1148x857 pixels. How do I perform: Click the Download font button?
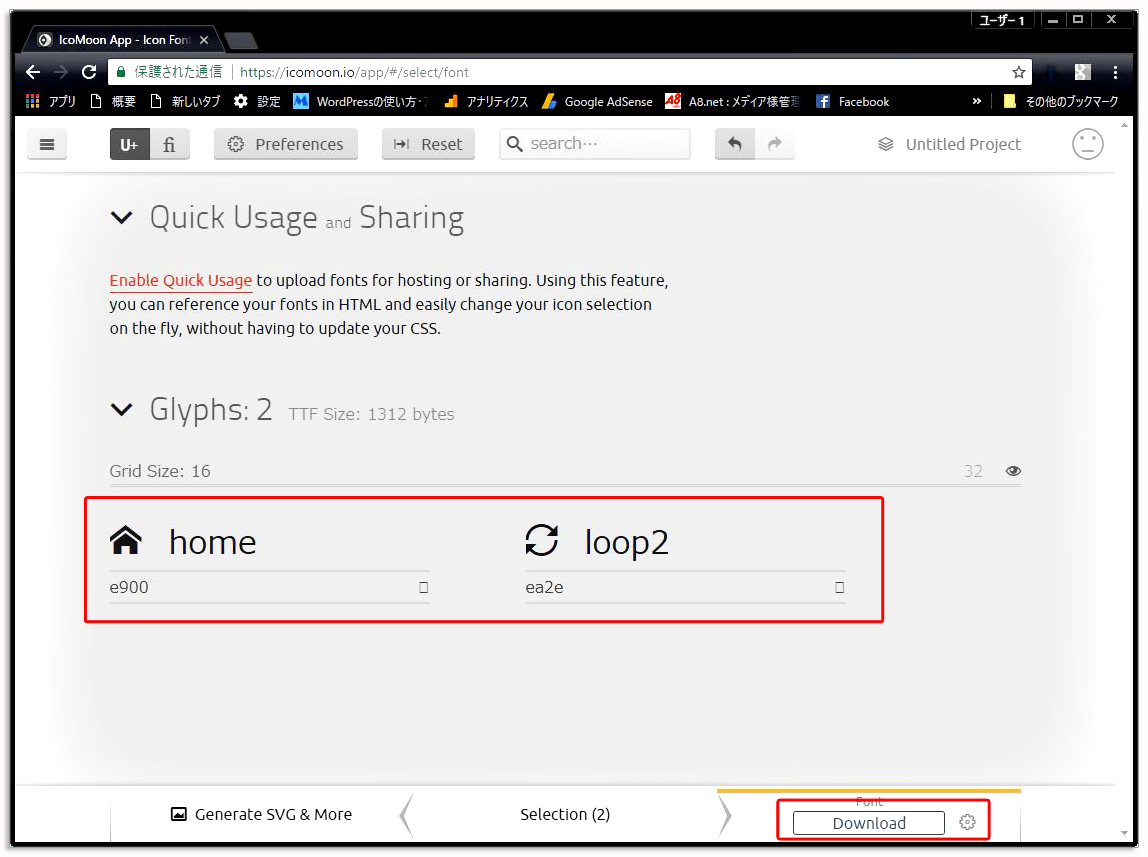(x=868, y=823)
